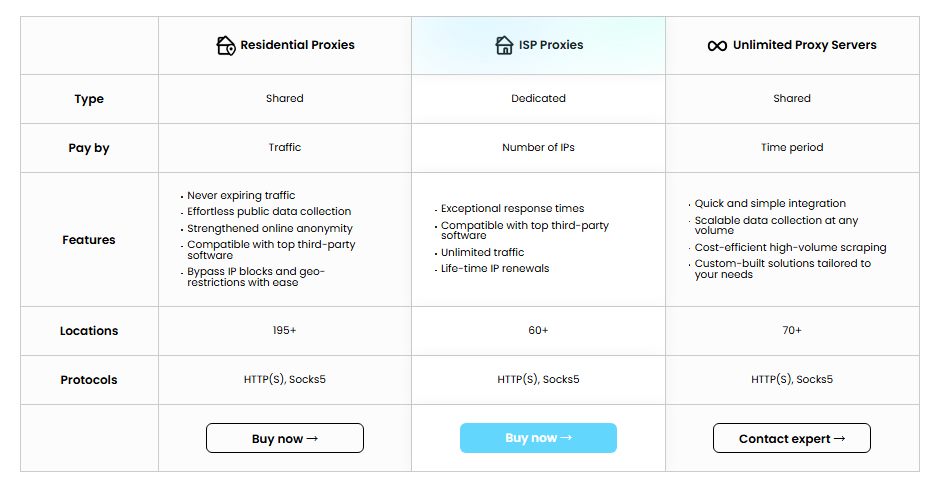Click the Protocols row label
This screenshot has width=936, height=485.
coord(89,380)
